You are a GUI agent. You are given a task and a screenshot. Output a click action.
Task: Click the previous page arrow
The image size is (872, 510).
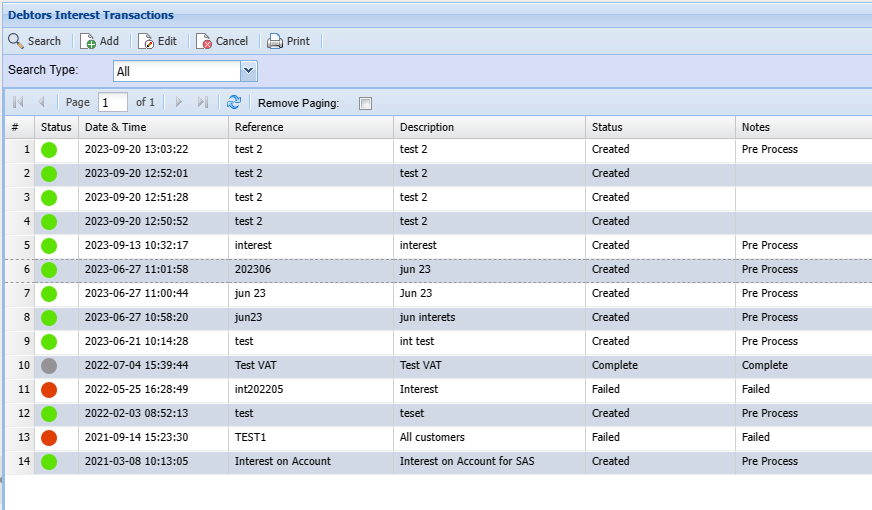[41, 102]
